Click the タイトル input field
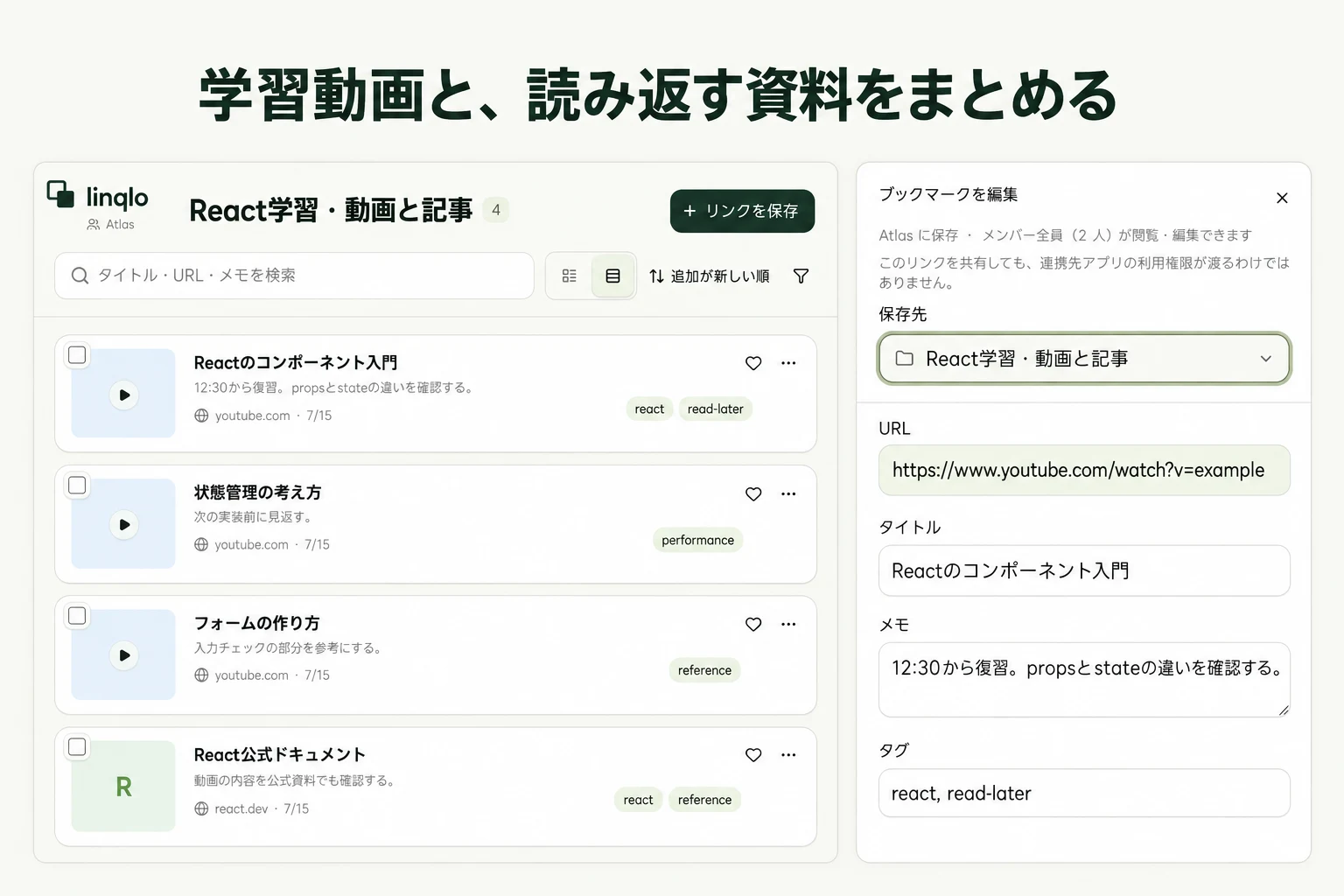Image resolution: width=1344 pixels, height=896 pixels. [1084, 570]
